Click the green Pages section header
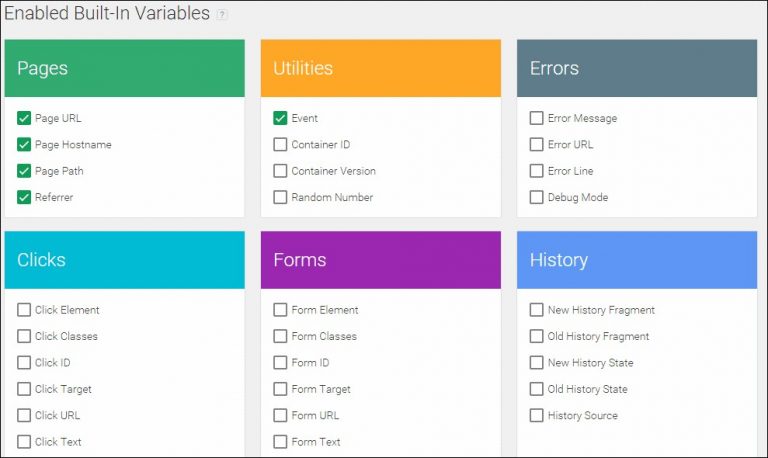This screenshot has width=768, height=458. [124, 68]
